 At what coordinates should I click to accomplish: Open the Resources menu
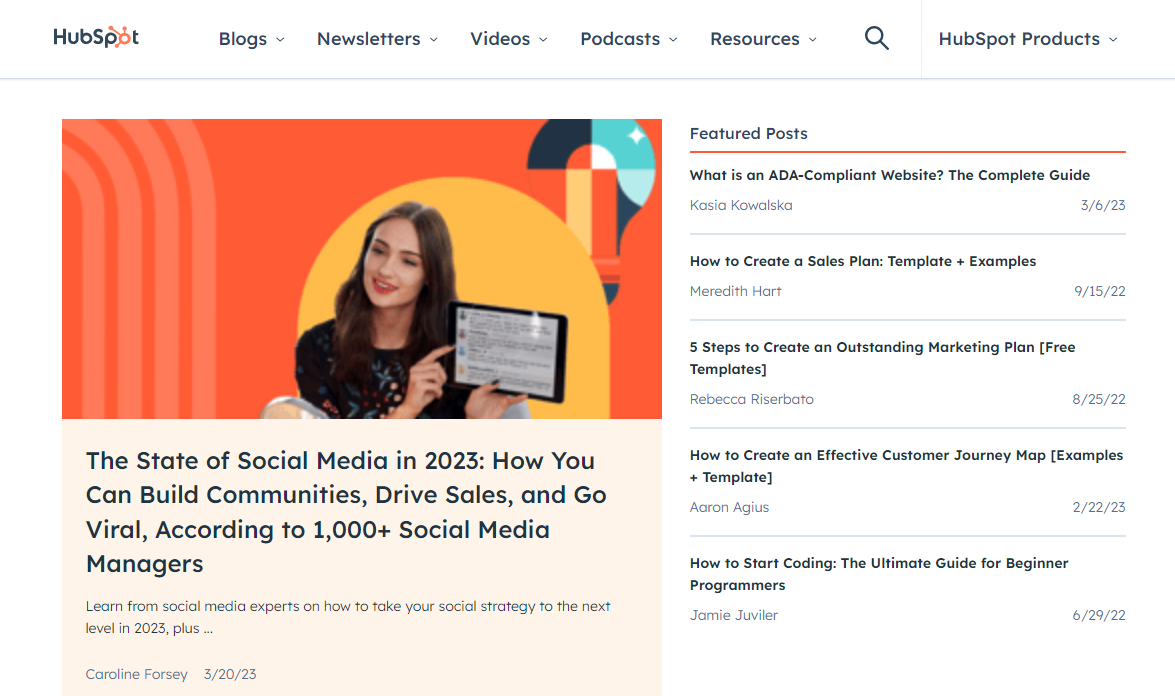pos(764,39)
